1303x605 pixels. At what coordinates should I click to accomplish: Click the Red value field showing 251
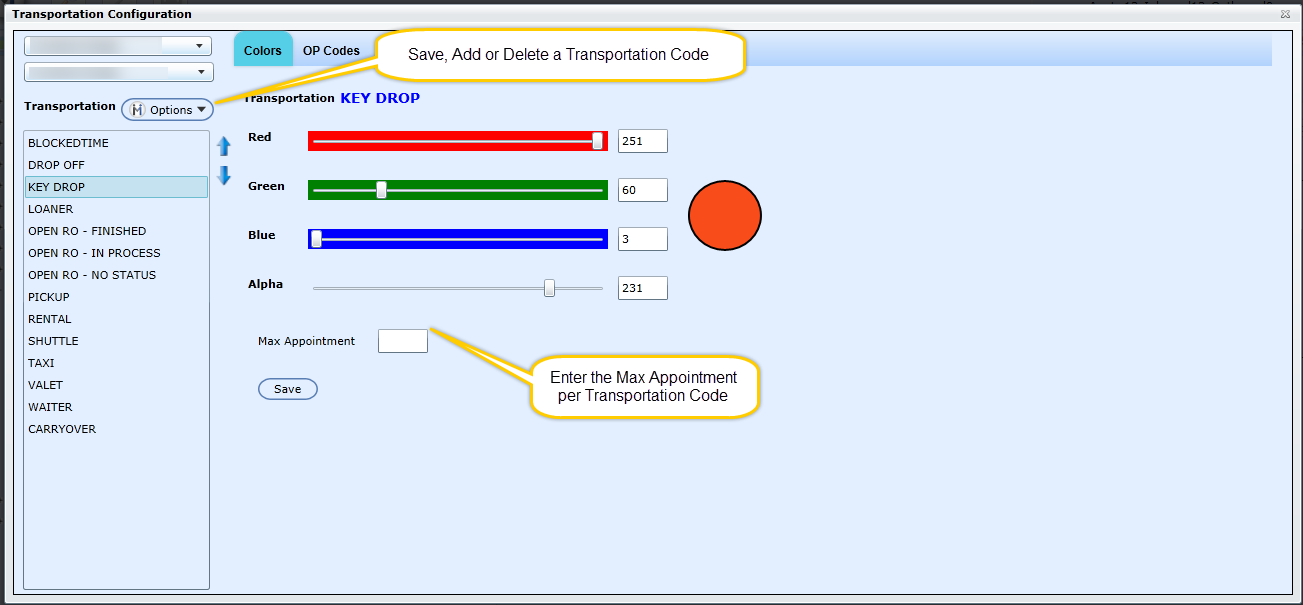pos(642,141)
